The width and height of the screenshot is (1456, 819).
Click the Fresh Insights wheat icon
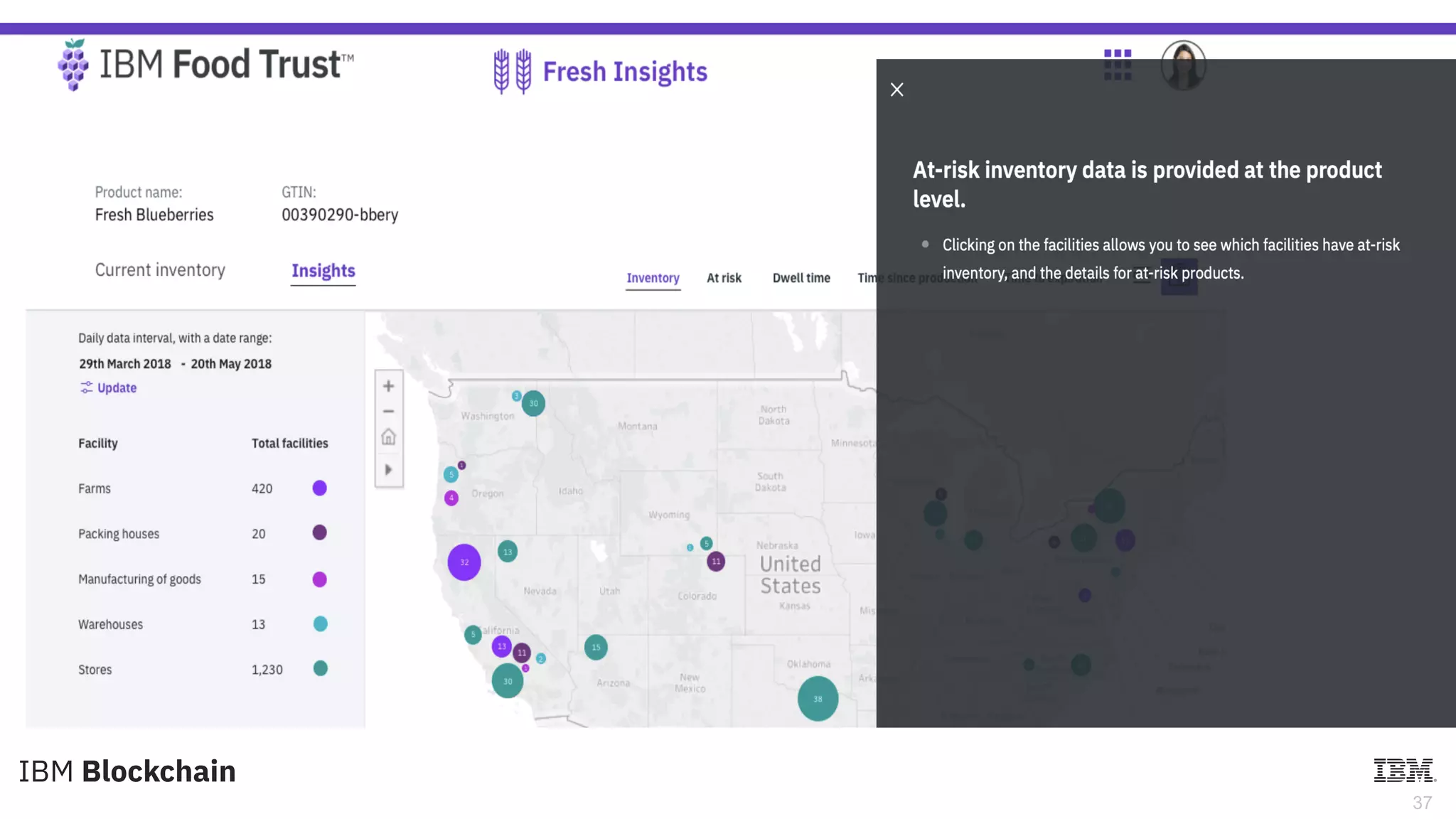[513, 71]
